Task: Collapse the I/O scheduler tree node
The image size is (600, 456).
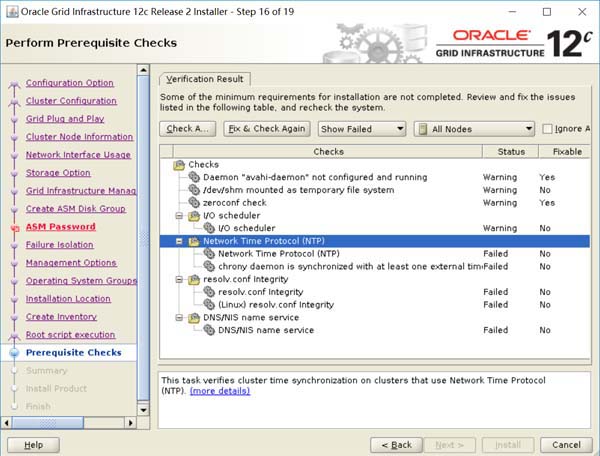Action: (x=179, y=215)
